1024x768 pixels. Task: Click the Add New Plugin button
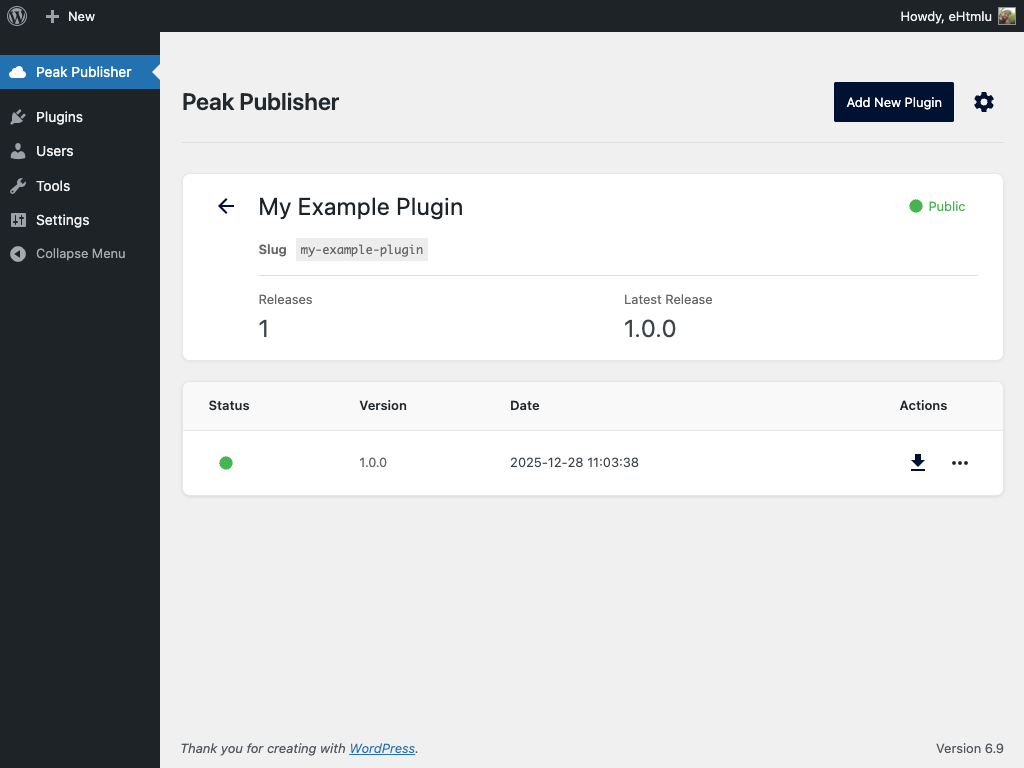click(x=893, y=102)
